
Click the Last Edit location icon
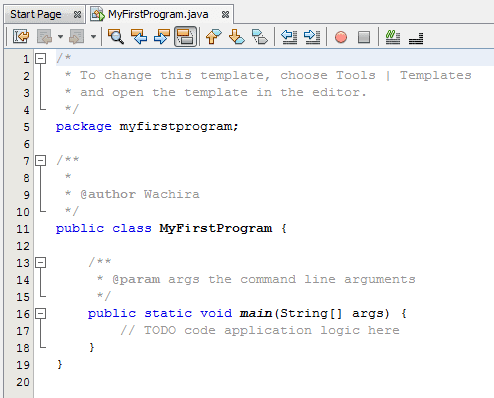[x=21, y=36]
